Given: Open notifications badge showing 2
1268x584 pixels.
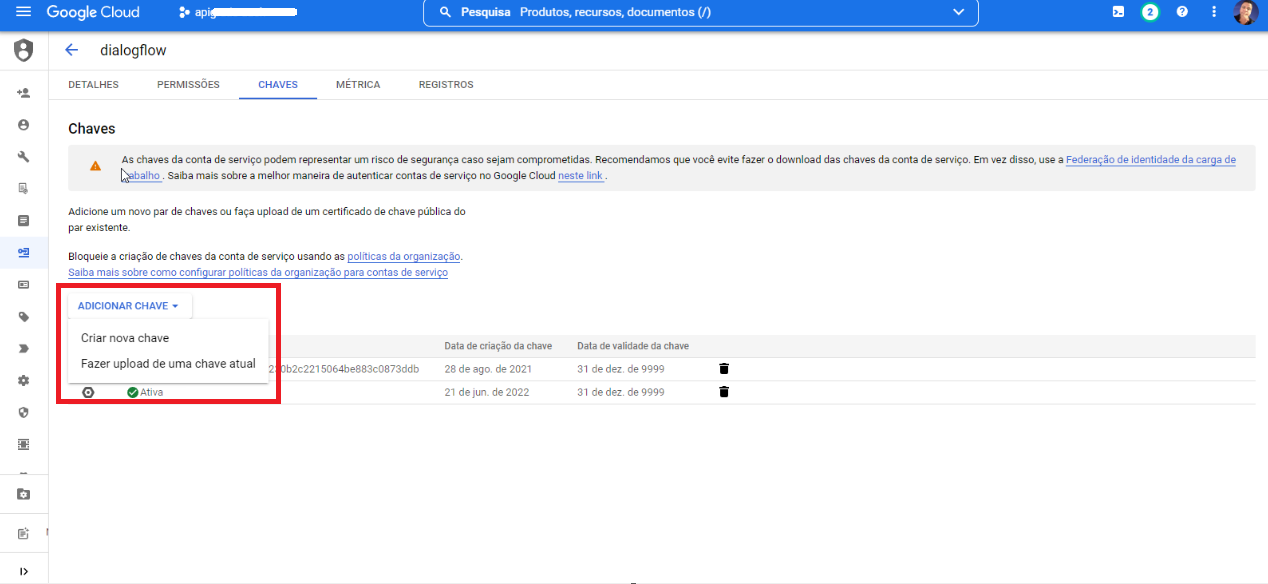Looking at the screenshot, I should tap(1150, 12).
